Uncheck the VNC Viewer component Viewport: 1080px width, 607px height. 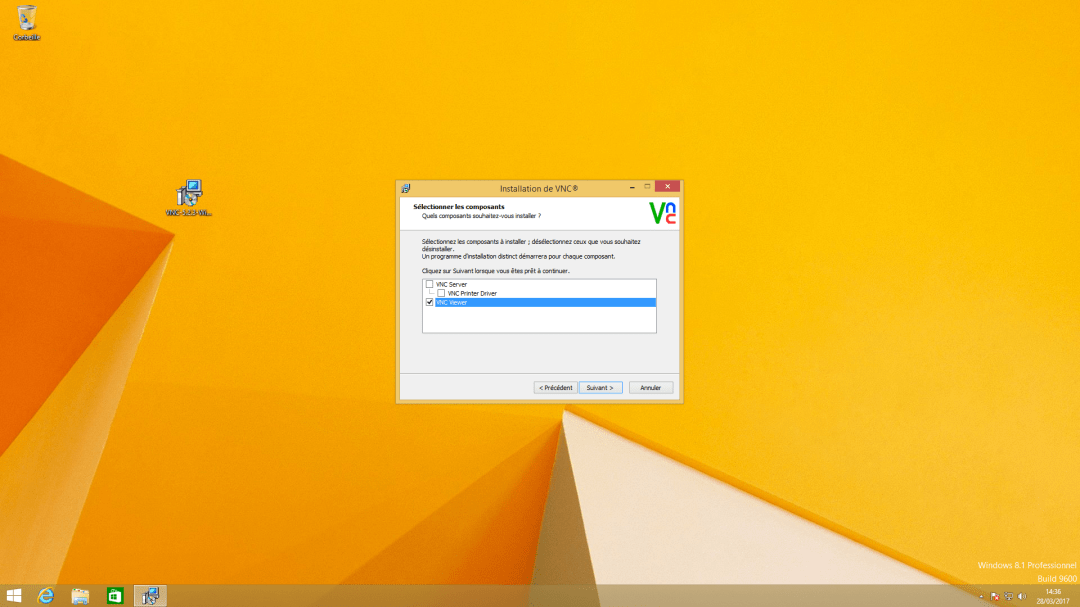[x=429, y=302]
